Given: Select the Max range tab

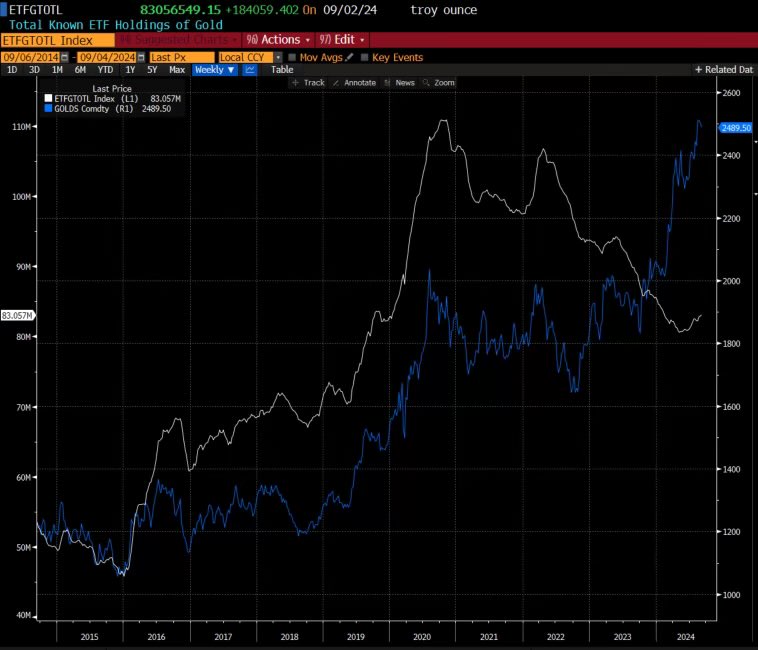Looking at the screenshot, I should (177, 70).
